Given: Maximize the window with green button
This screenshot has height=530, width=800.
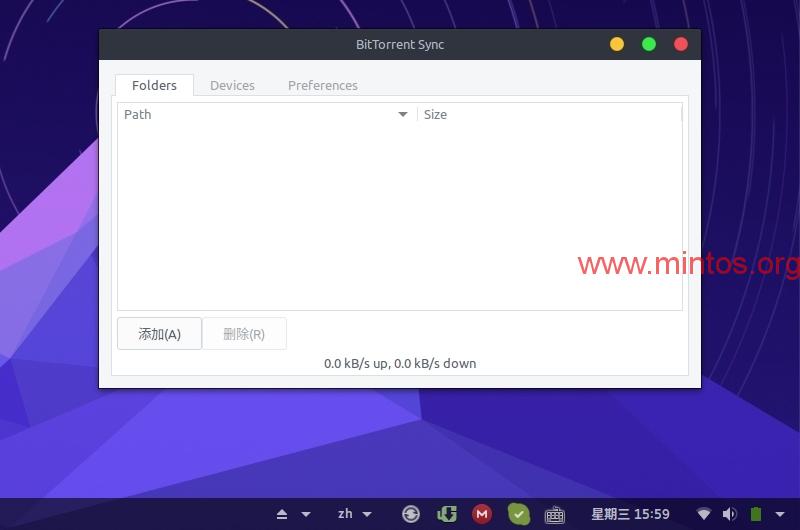Looking at the screenshot, I should [x=648, y=44].
